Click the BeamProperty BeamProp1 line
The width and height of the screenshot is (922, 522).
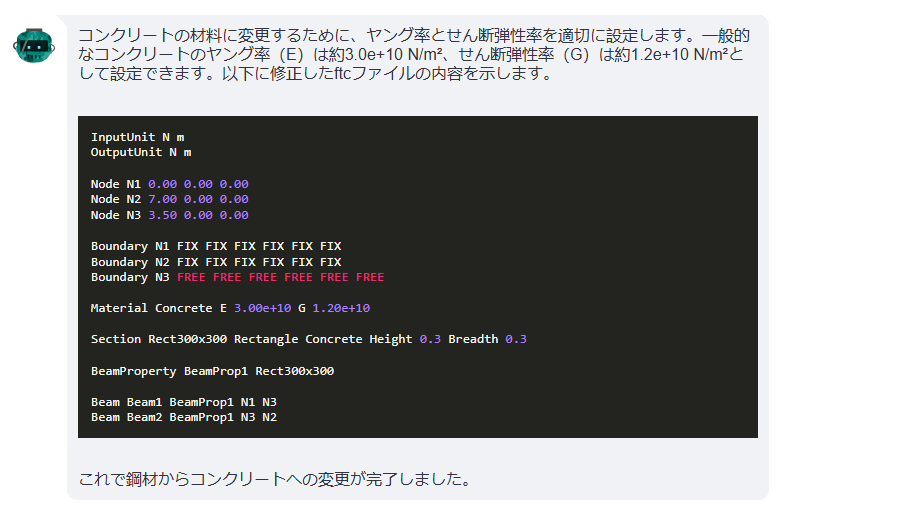click(x=212, y=371)
